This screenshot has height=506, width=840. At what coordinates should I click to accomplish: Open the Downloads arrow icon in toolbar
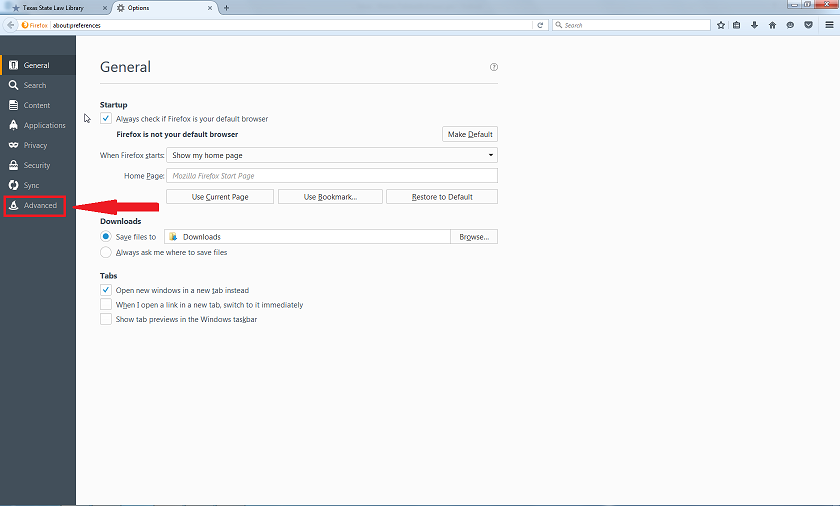click(x=754, y=25)
